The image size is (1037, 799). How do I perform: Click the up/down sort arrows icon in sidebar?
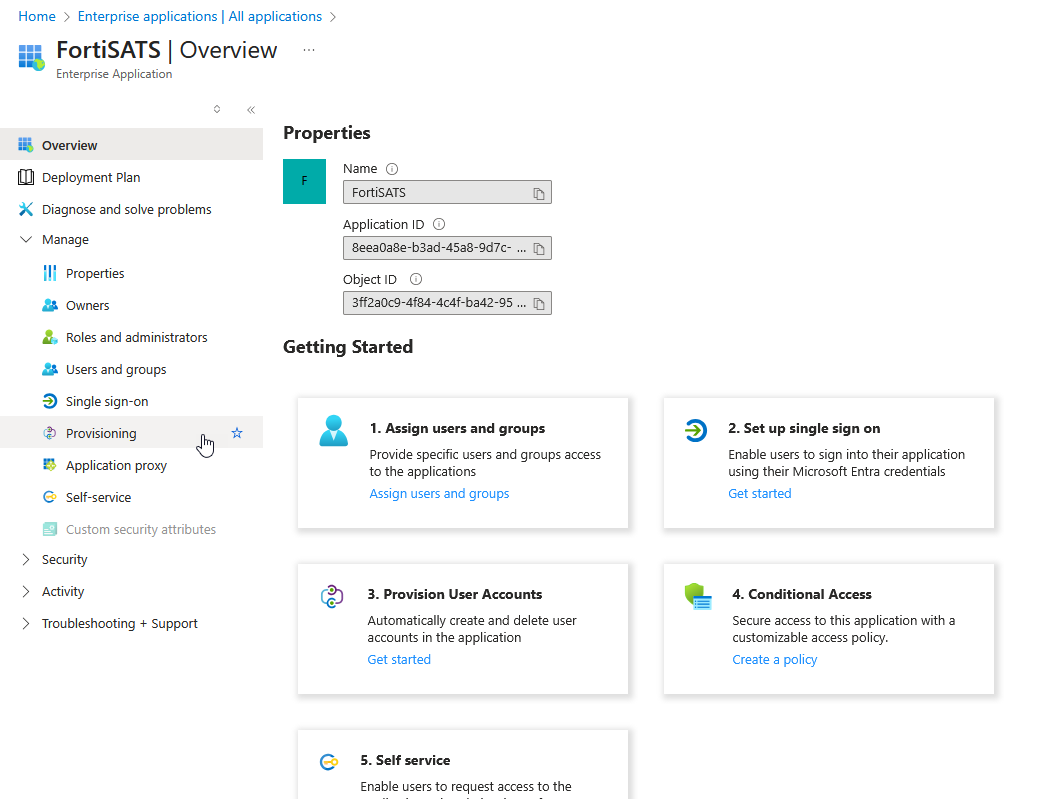(x=217, y=109)
